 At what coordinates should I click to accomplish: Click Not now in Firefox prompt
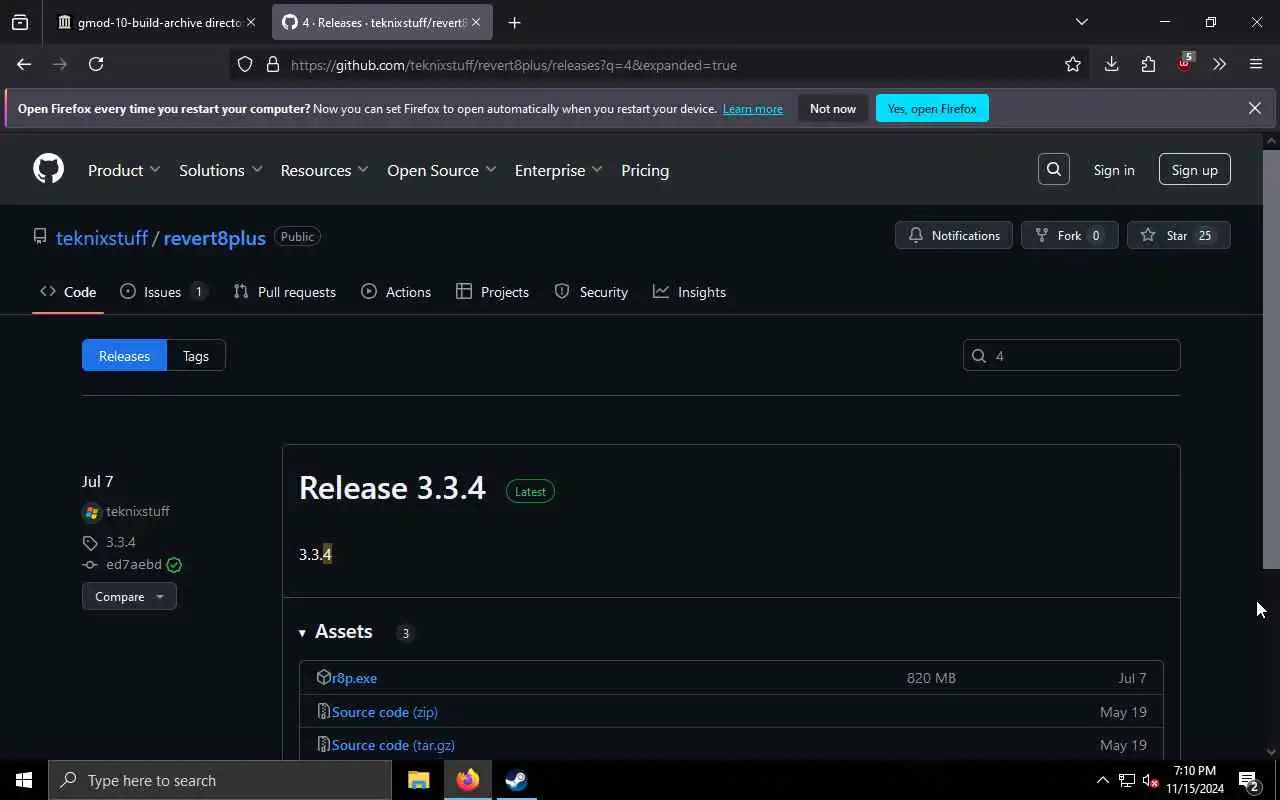click(x=833, y=108)
